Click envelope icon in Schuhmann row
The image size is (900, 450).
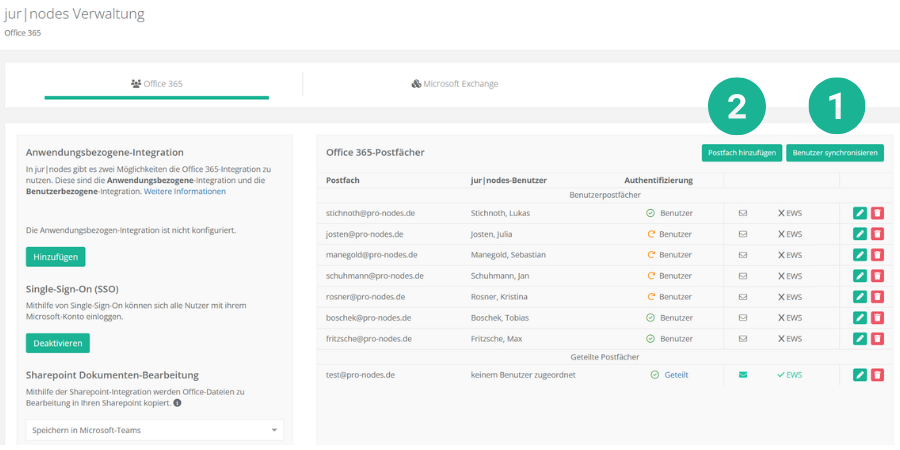(742, 276)
